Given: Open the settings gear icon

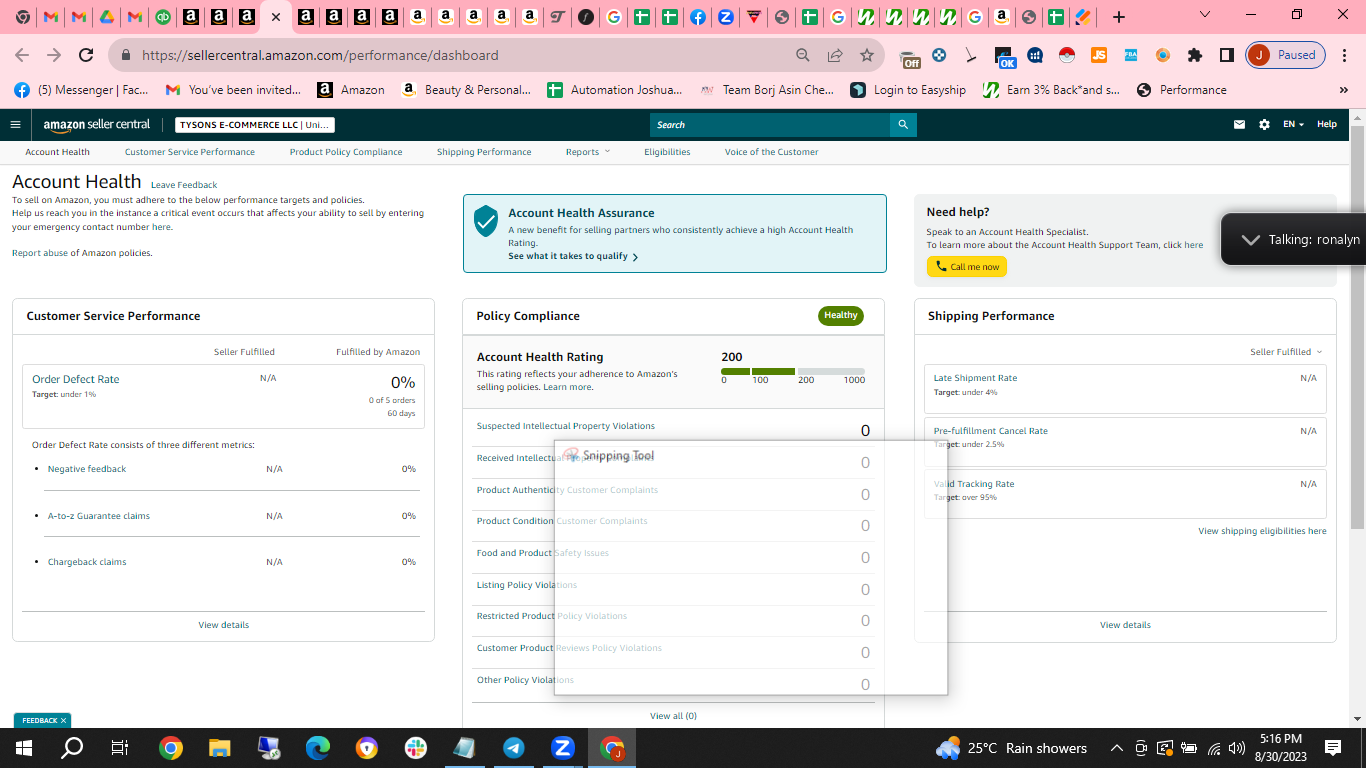Looking at the screenshot, I should pos(1264,125).
